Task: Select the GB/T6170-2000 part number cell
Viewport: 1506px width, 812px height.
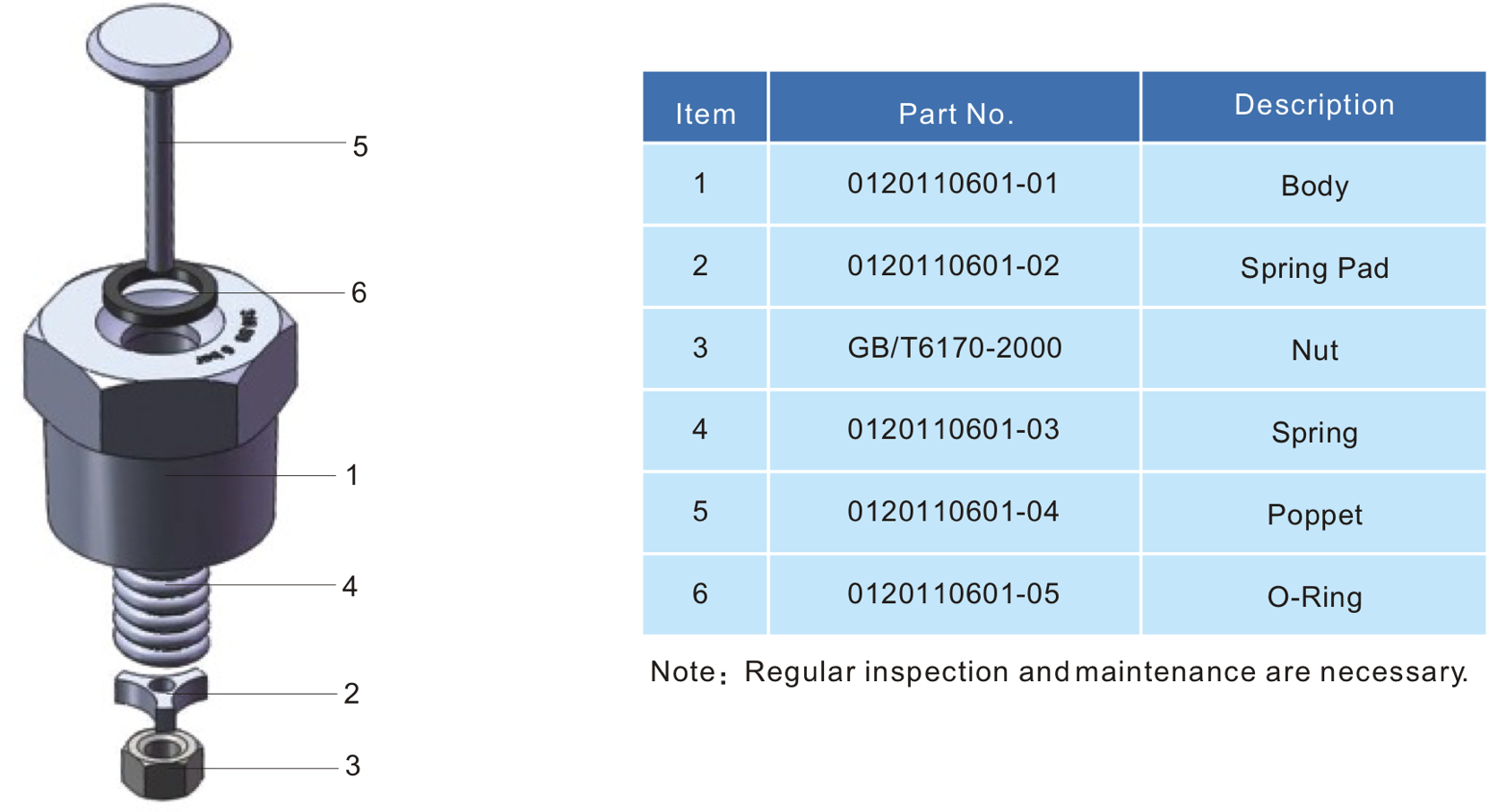Action: (955, 348)
